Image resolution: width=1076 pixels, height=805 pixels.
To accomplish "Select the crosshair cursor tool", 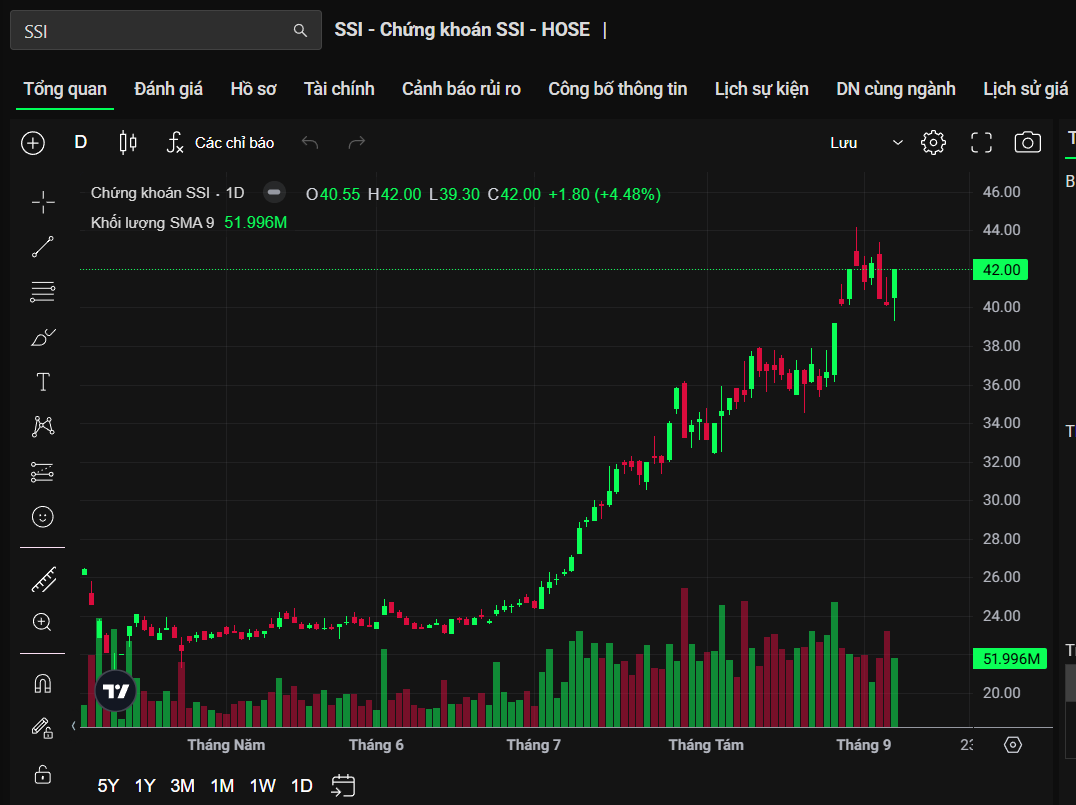I will point(43,202).
